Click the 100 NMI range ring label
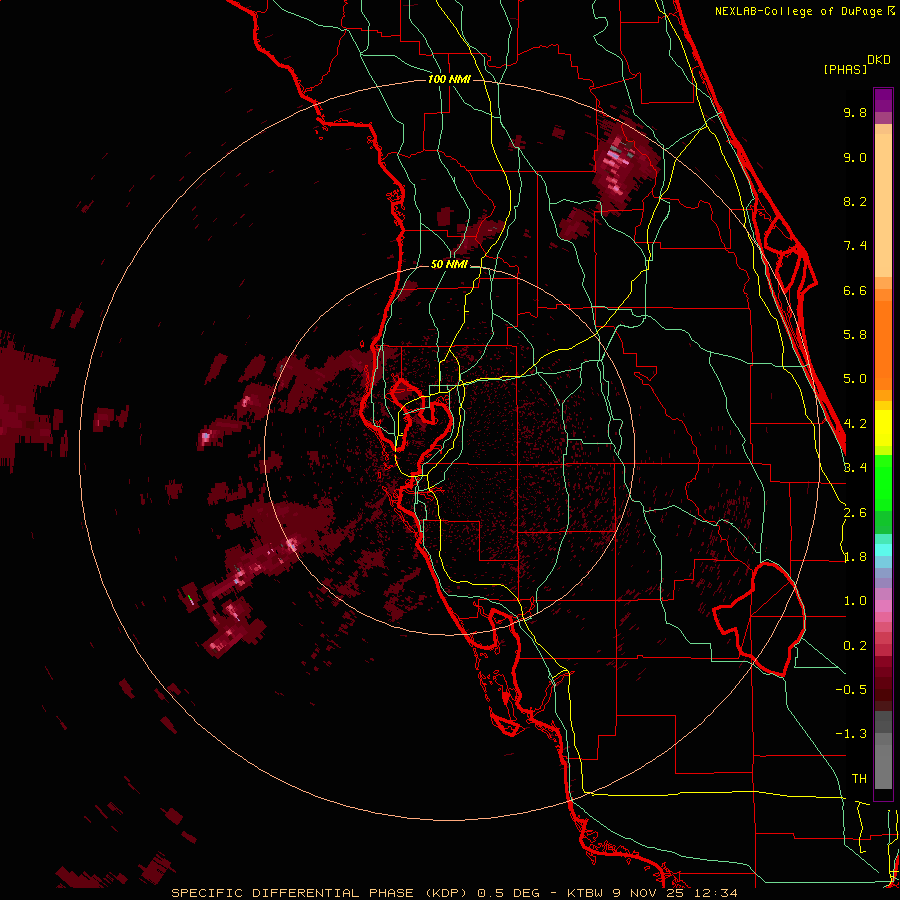This screenshot has width=900, height=900. (449, 79)
